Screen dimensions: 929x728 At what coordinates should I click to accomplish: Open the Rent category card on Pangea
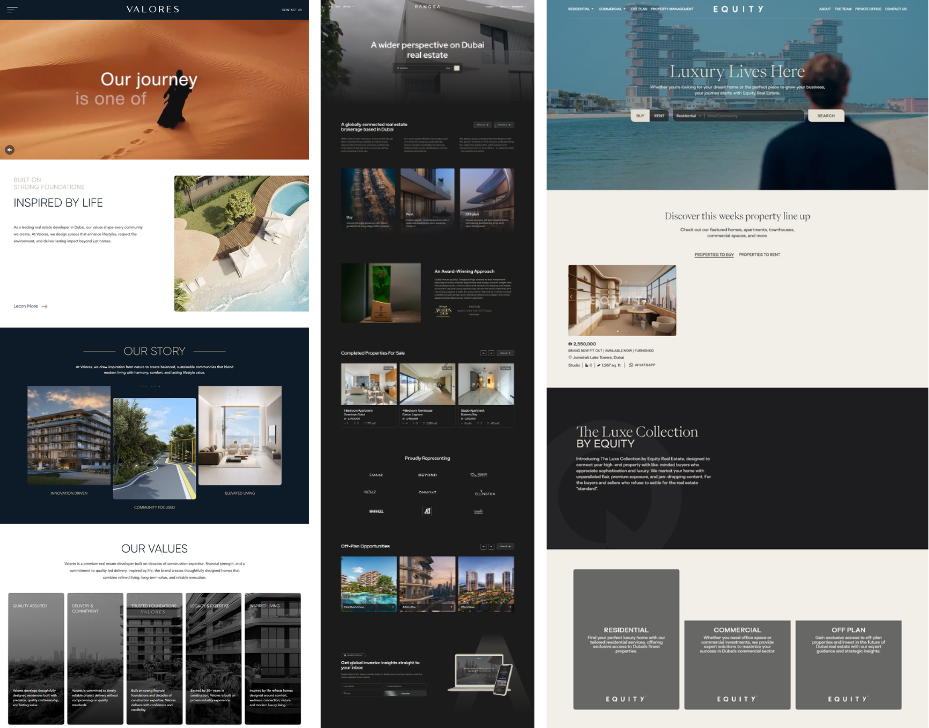pos(427,199)
